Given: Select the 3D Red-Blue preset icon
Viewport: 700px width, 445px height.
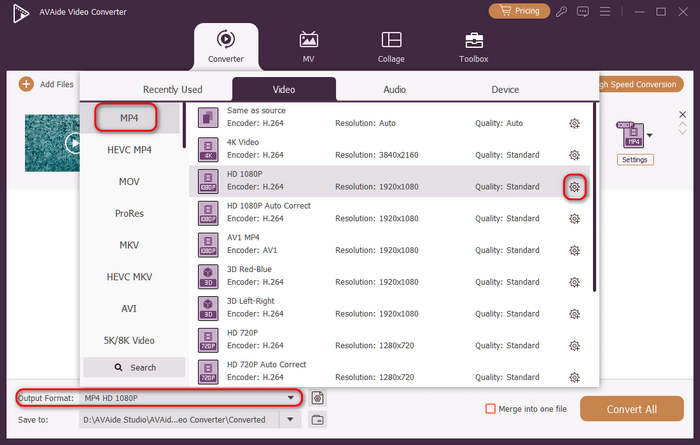Looking at the screenshot, I should coord(208,277).
